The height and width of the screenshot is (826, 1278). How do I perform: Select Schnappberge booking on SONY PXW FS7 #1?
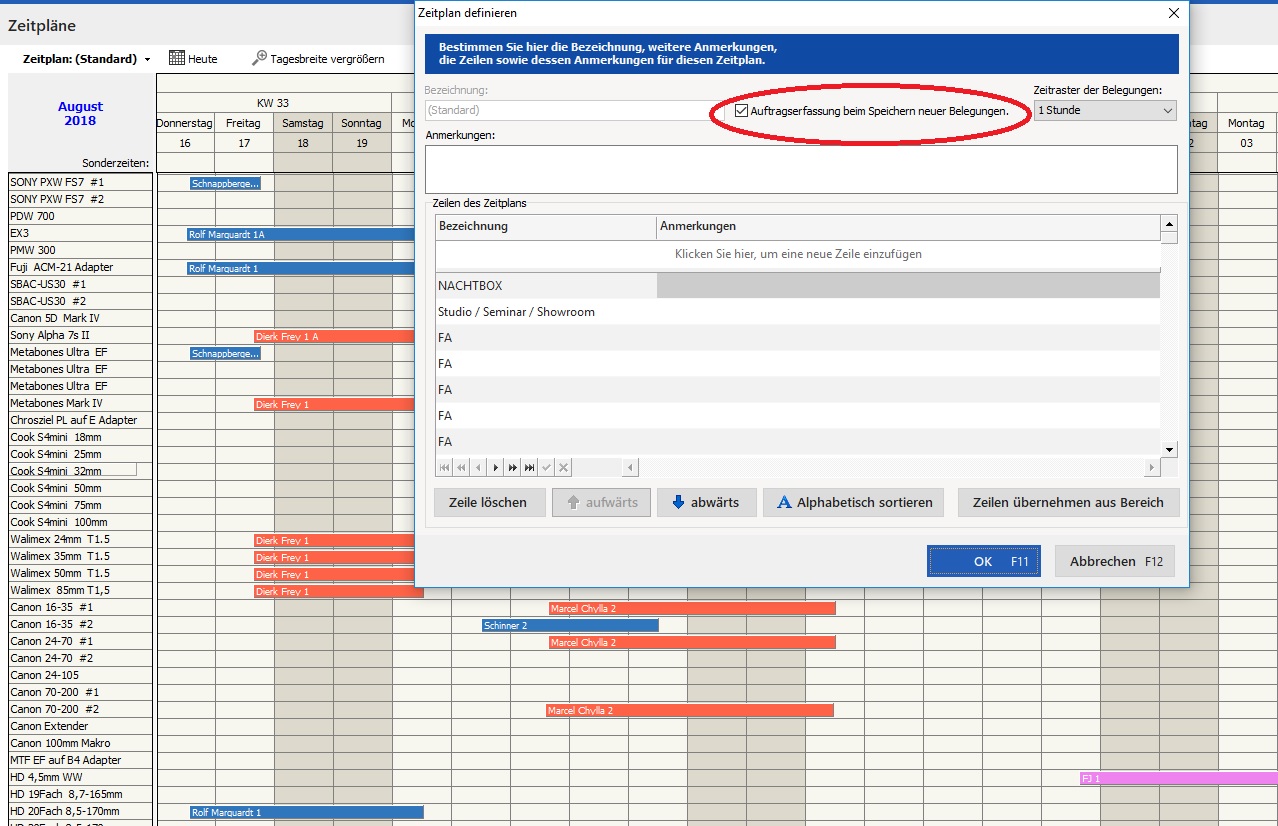coord(225,183)
